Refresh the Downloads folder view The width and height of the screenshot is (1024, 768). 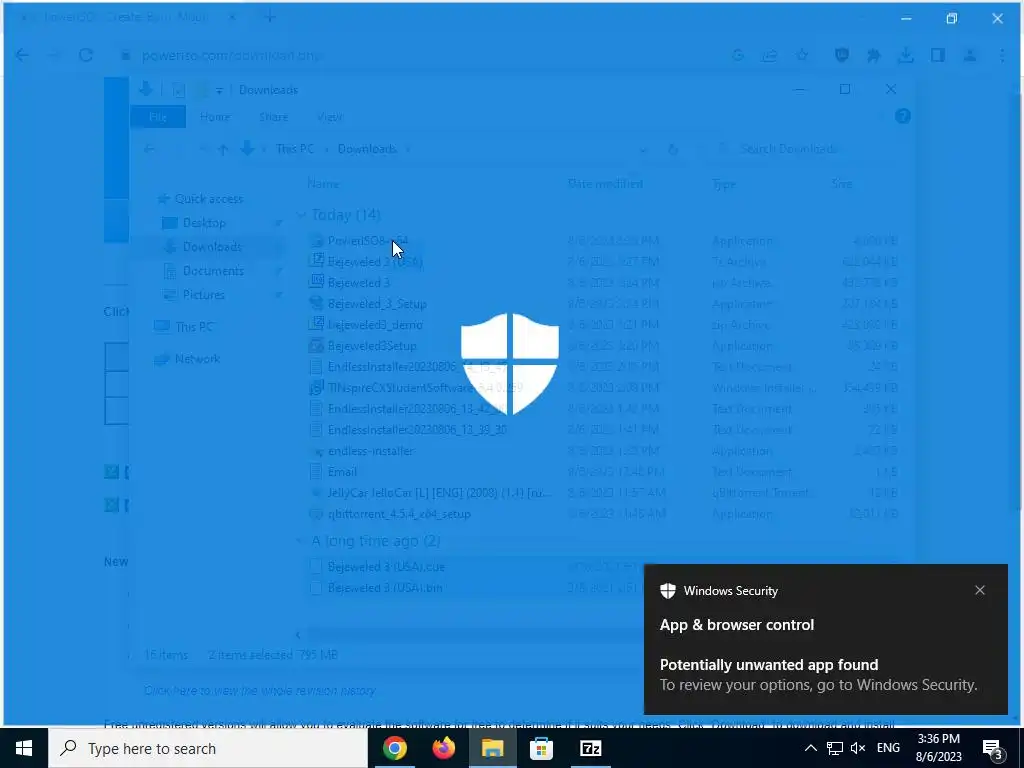[673, 150]
